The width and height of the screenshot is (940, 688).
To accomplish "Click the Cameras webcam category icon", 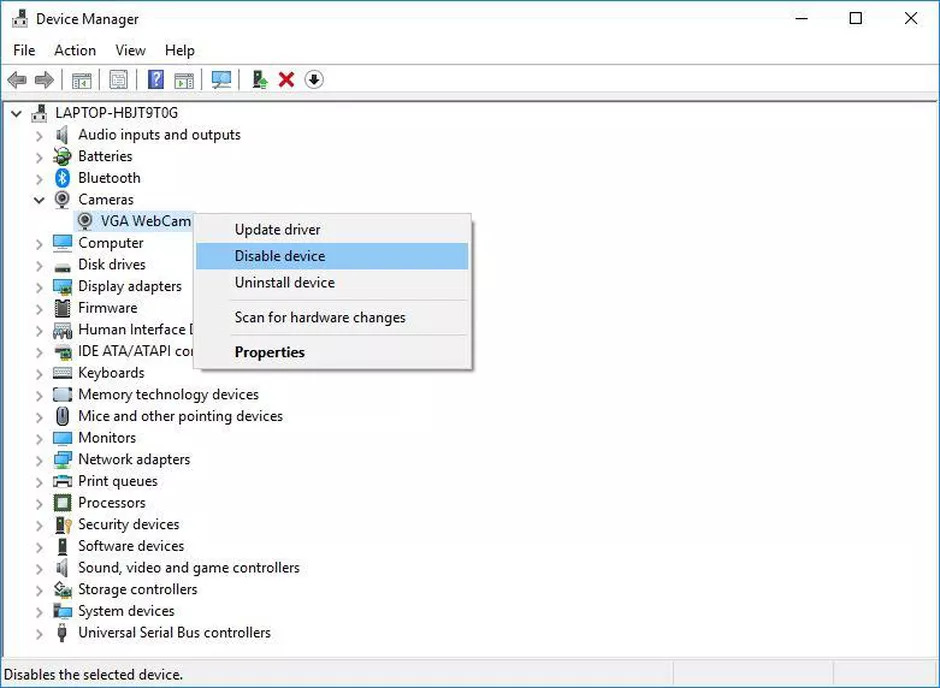I will pos(62,200).
